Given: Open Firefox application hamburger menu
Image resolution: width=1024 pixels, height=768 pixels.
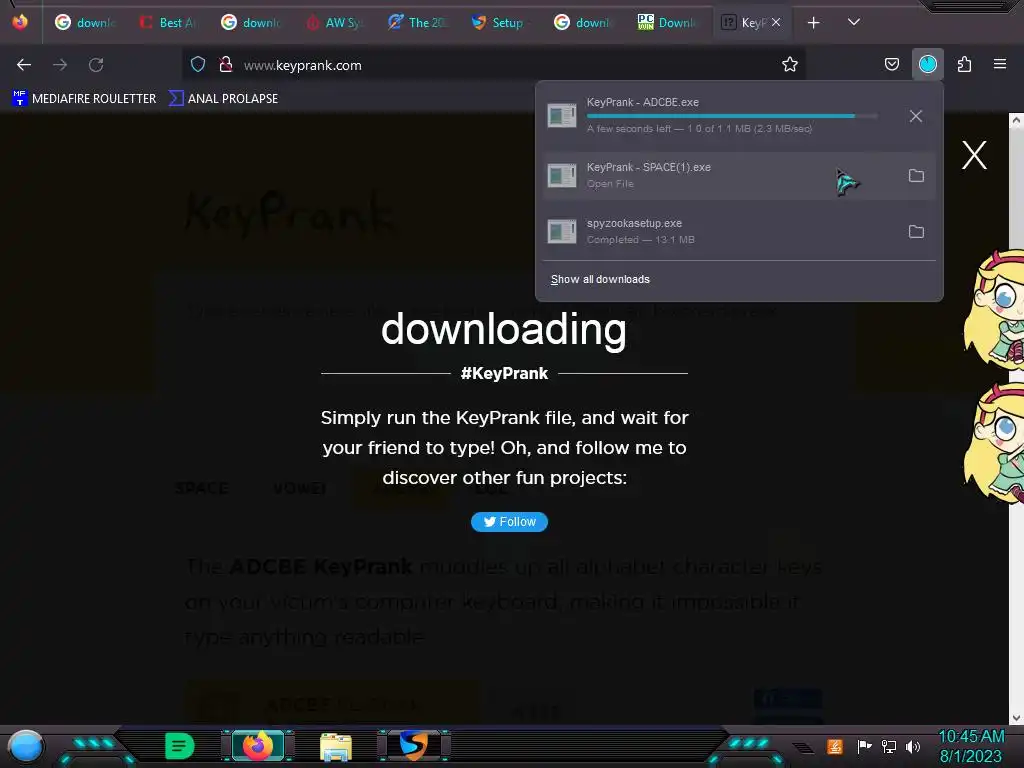Looking at the screenshot, I should tap(1000, 64).
